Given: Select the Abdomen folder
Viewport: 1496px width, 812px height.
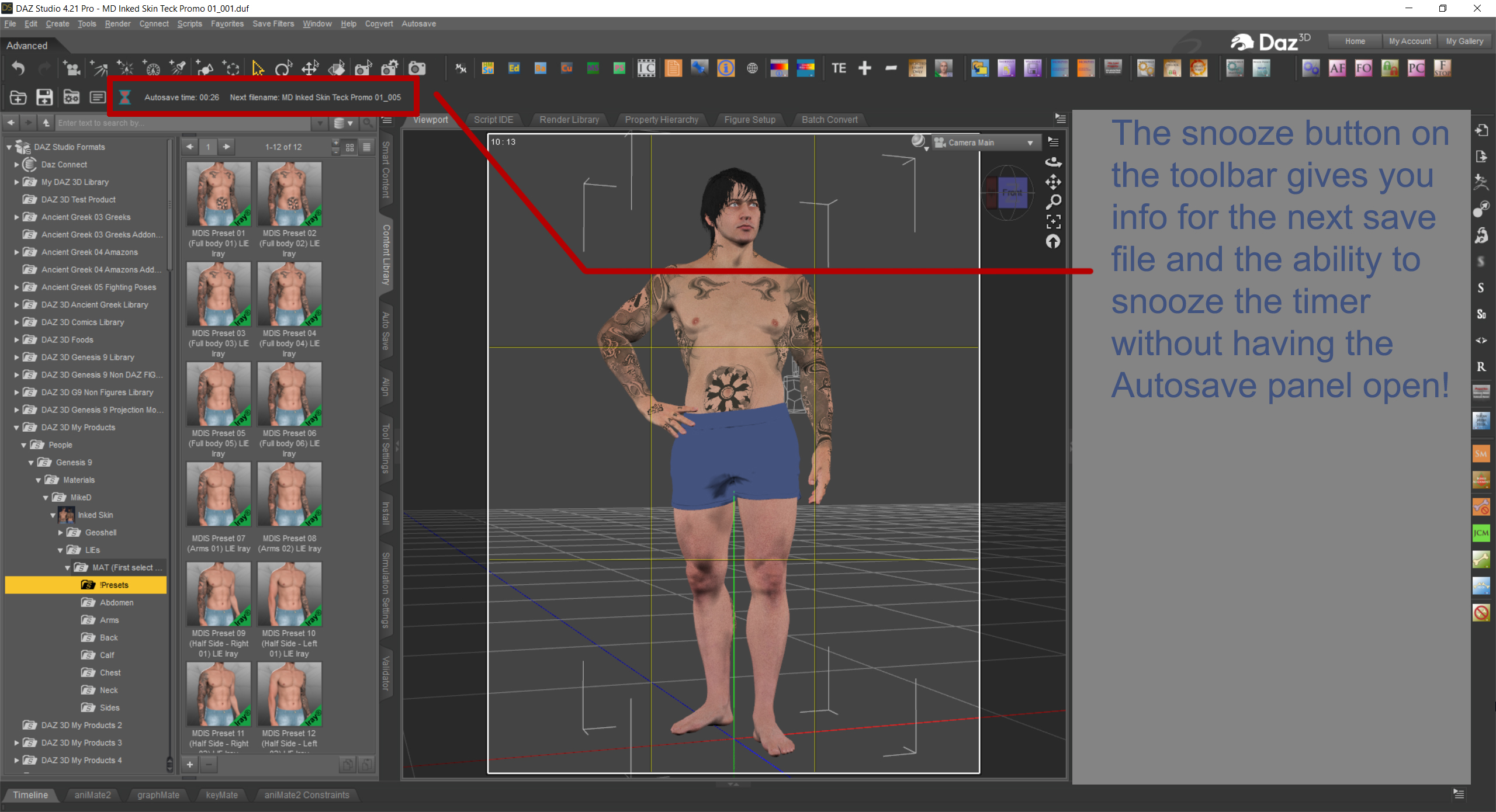Looking at the screenshot, I should click(116, 603).
